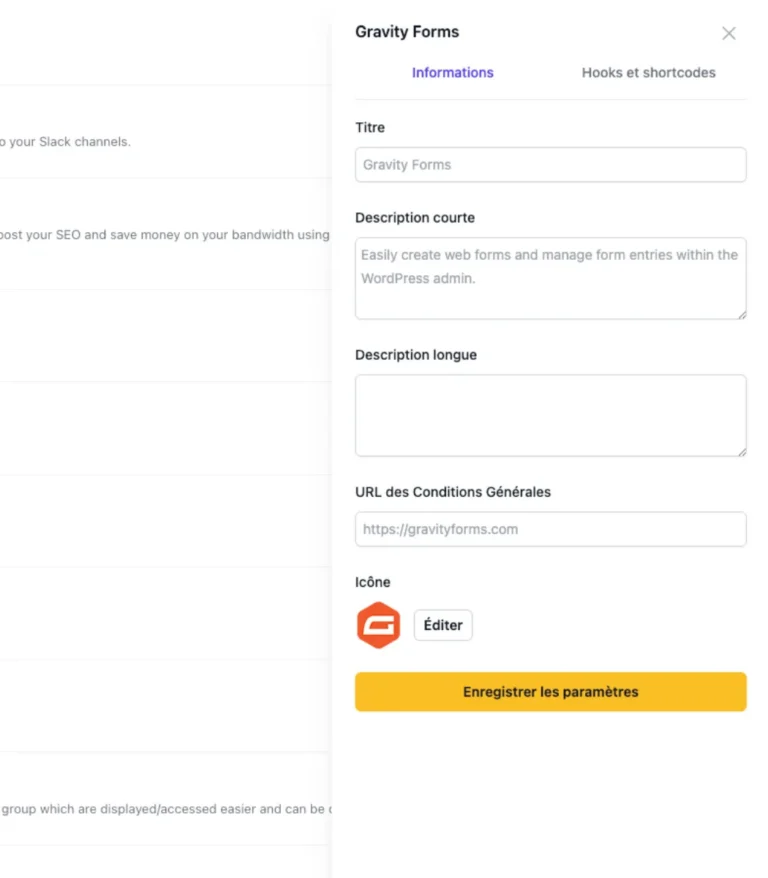Save with Enregistrer les paramètres button
This screenshot has width=768, height=878.
tap(550, 692)
